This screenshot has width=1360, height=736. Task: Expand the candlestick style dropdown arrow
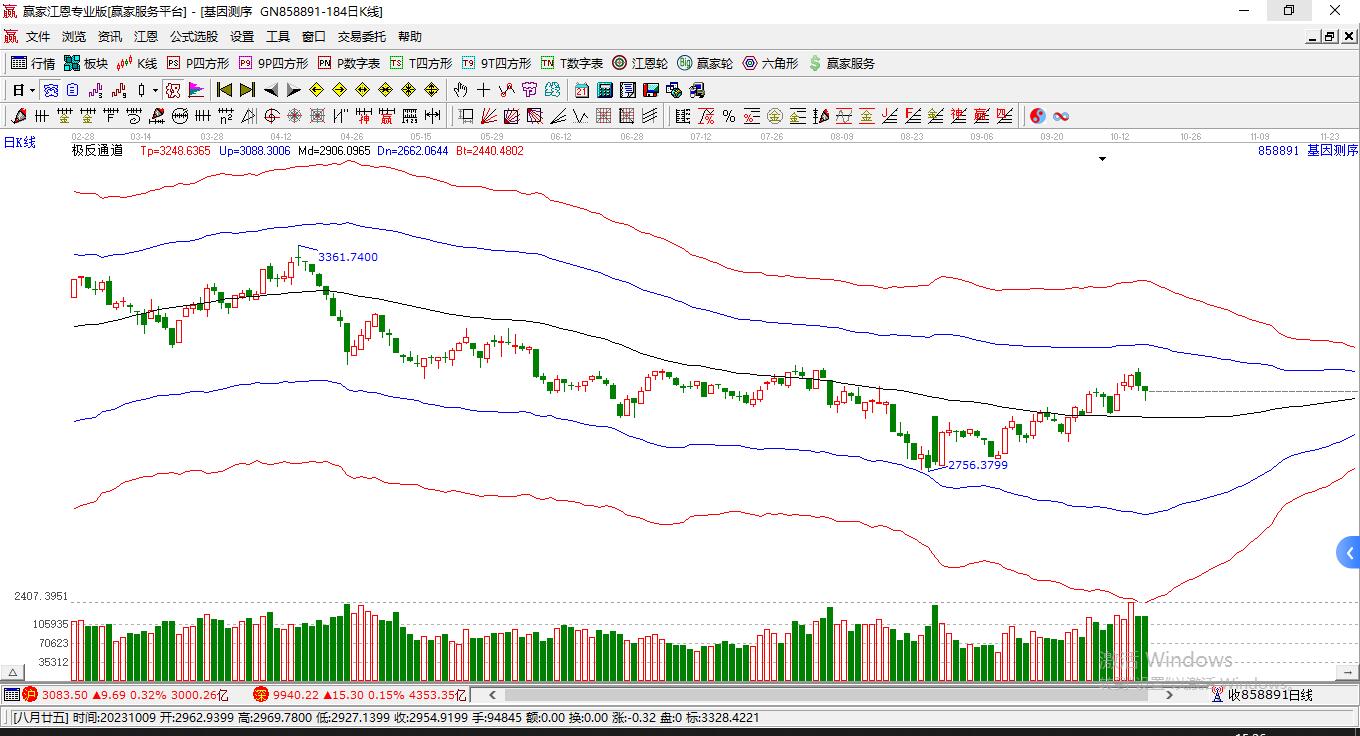155,90
